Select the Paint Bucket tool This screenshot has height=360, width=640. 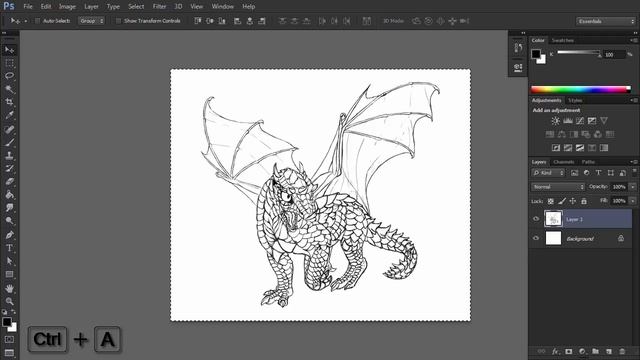[9, 195]
